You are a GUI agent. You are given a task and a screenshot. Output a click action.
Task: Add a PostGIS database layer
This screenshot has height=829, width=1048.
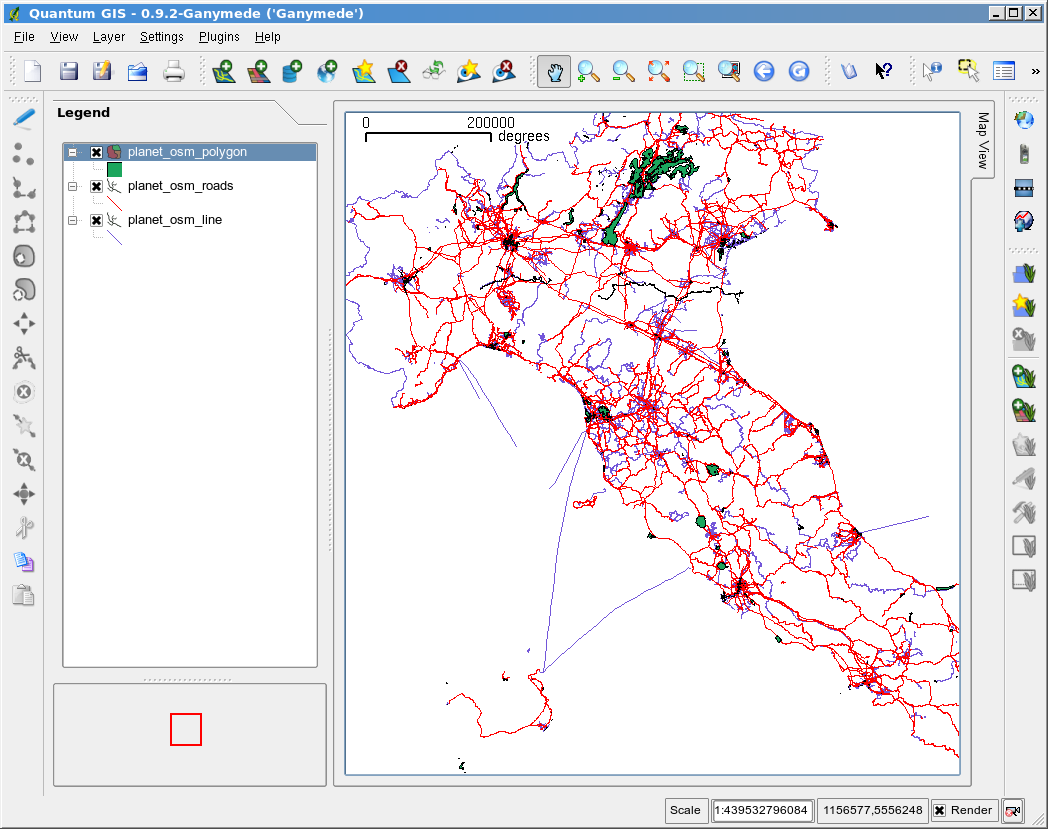pyautogui.click(x=292, y=71)
